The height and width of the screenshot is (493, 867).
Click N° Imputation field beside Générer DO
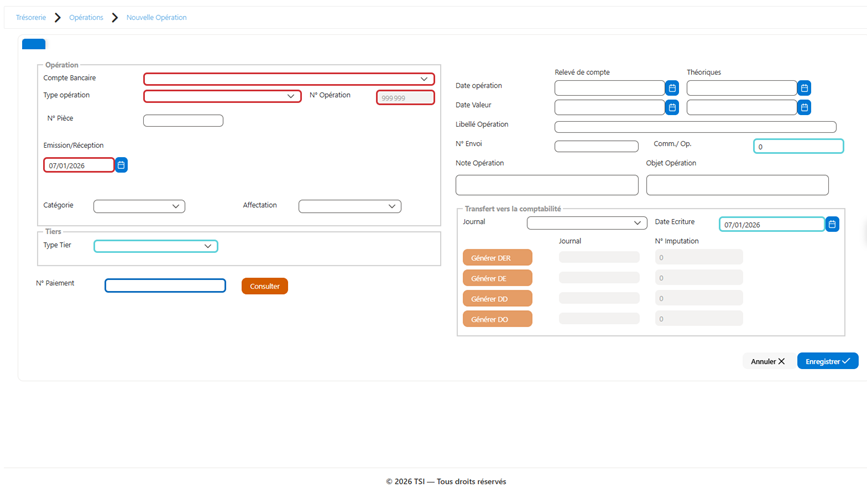pos(699,318)
